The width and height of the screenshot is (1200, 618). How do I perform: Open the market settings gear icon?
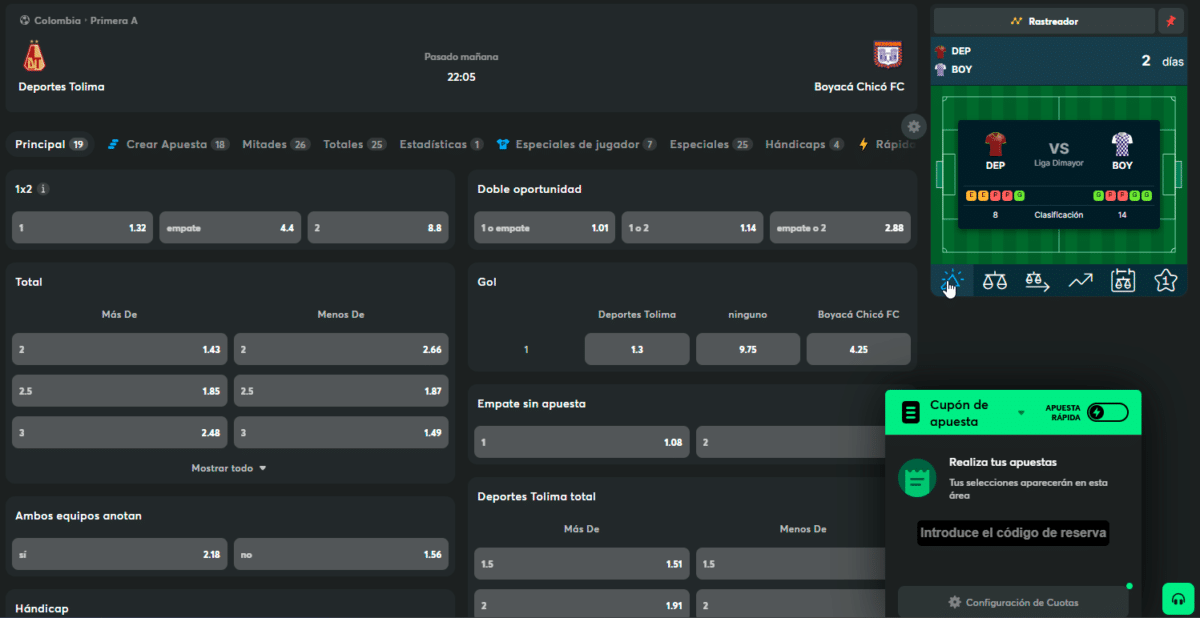pos(913,126)
